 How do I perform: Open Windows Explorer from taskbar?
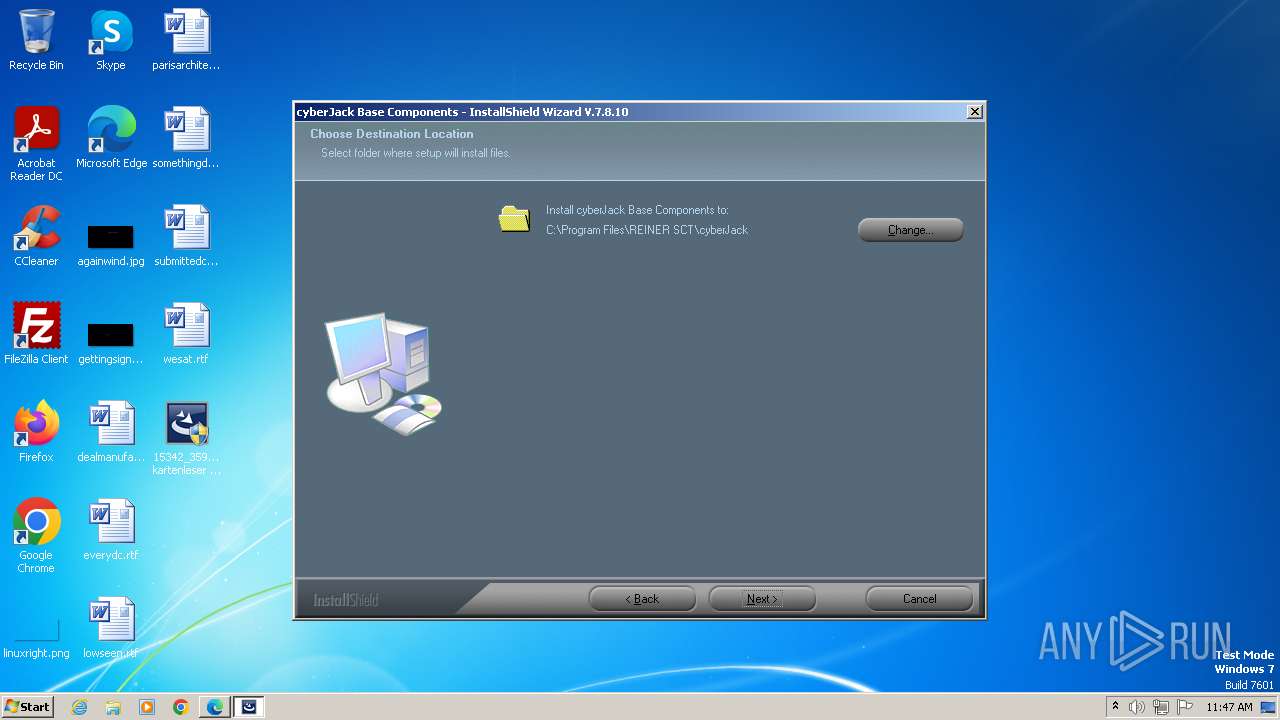point(113,707)
